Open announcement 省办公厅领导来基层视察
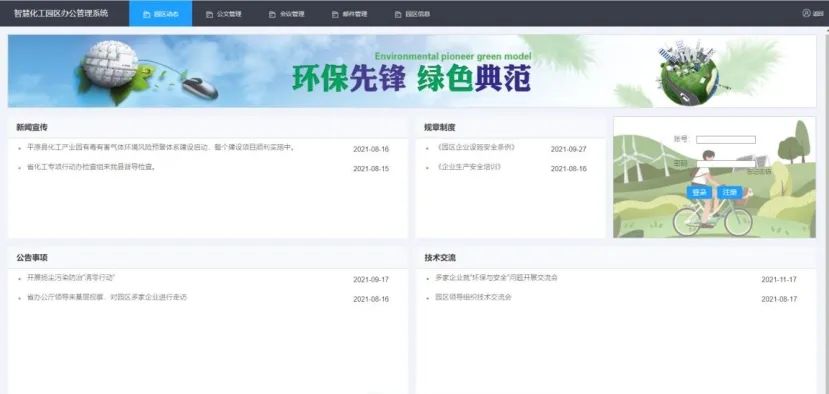829x394 pixels. (107, 297)
